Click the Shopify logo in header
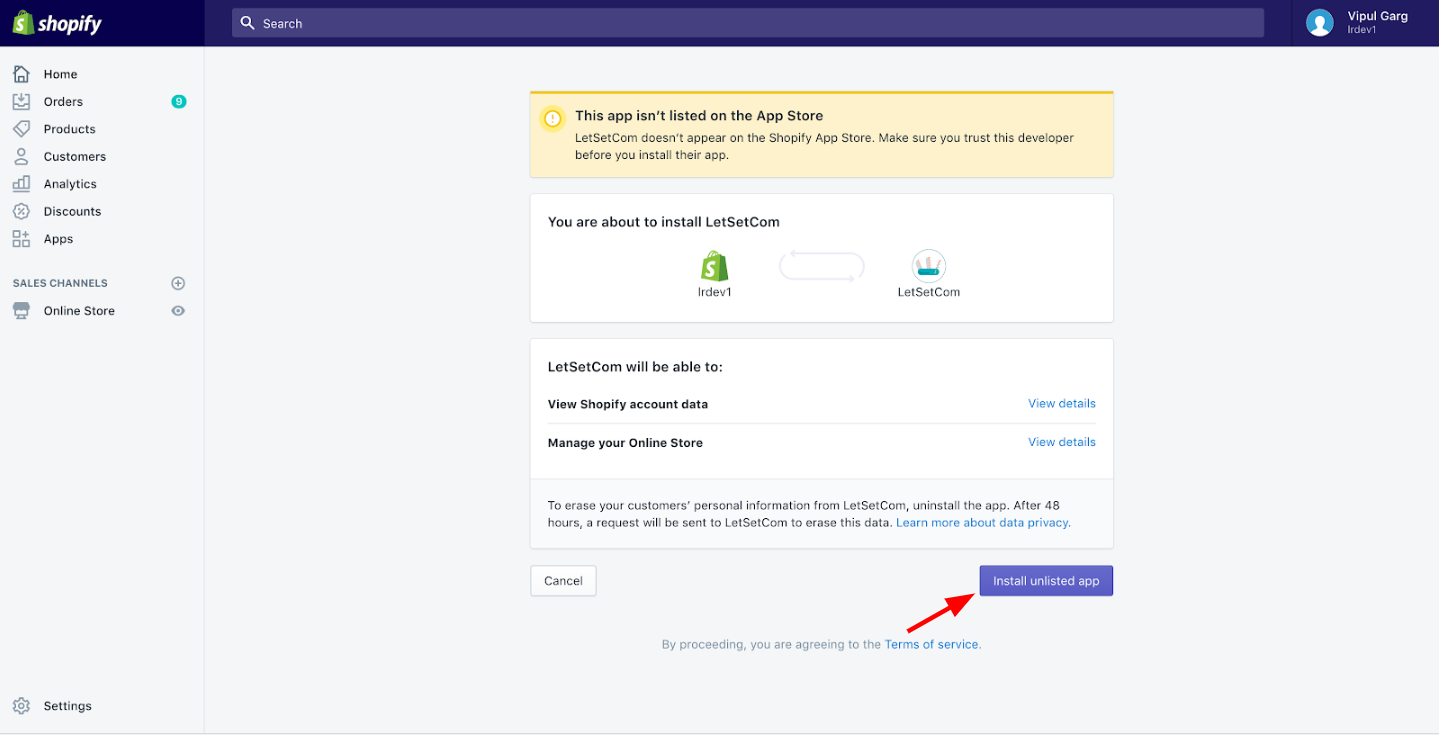Viewport: 1439px width, 735px height. click(57, 23)
